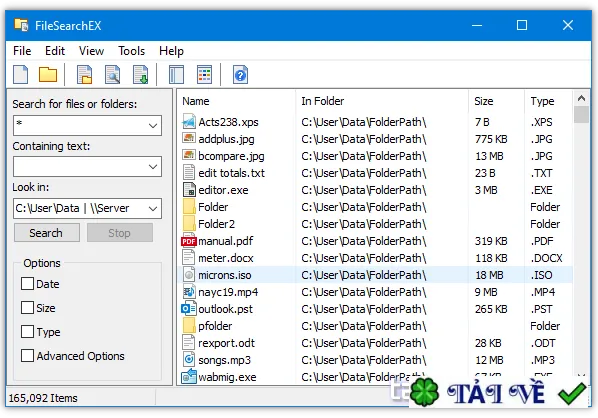Enable the Type option checkbox
598x418 pixels.
tap(27, 331)
